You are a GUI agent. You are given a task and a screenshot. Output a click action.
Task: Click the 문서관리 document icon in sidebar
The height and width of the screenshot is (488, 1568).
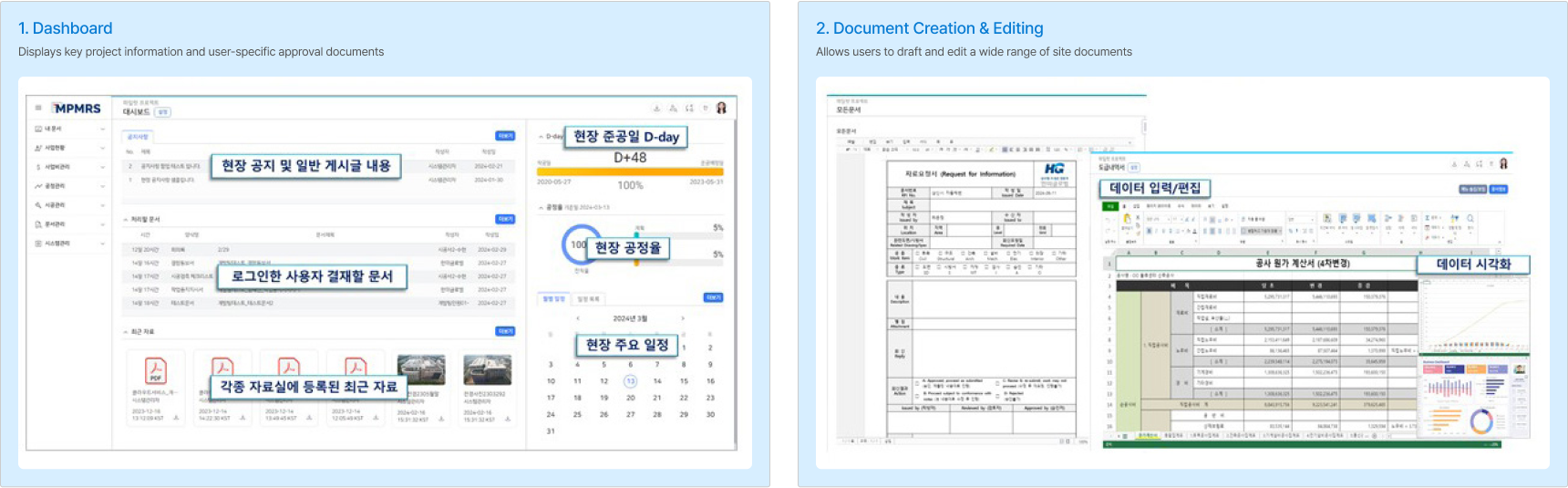click(x=38, y=224)
